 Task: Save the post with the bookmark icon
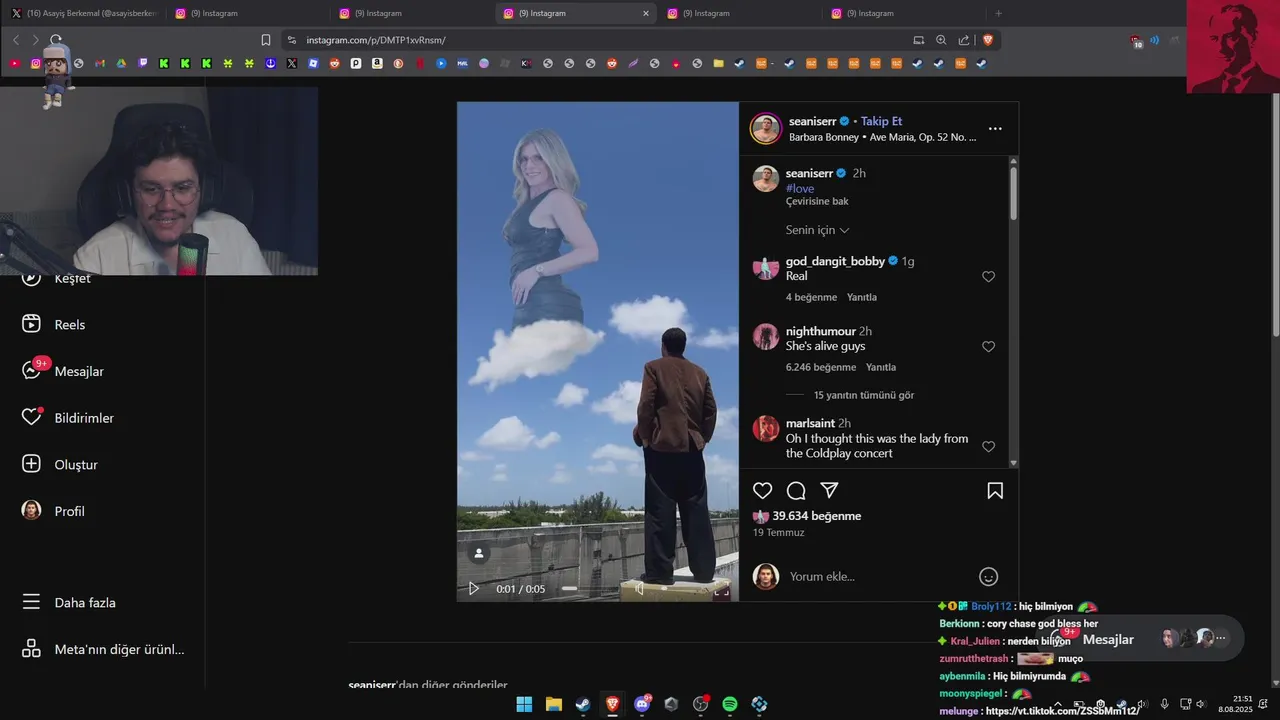tap(995, 491)
